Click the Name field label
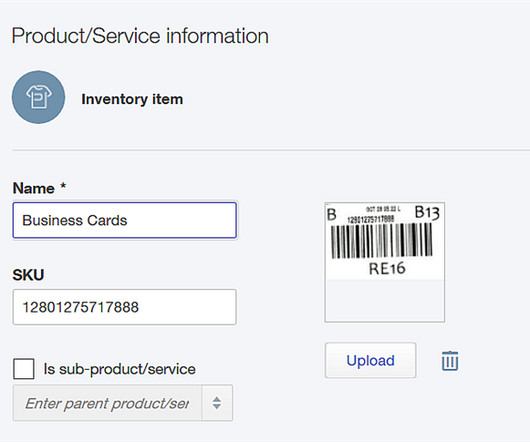The height and width of the screenshot is (442, 530). pyautogui.click(x=33, y=188)
